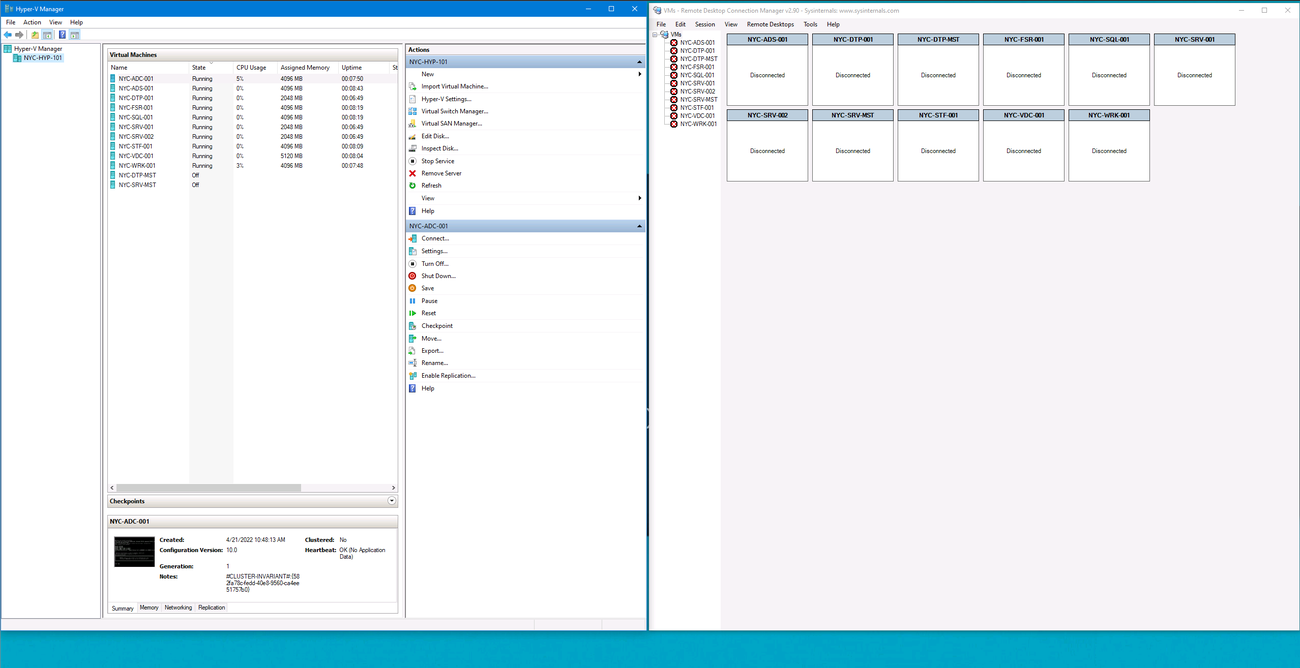Screen dimensions: 1300x668
Task: Click the Virtual Switch Manager icon
Action: coord(412,111)
